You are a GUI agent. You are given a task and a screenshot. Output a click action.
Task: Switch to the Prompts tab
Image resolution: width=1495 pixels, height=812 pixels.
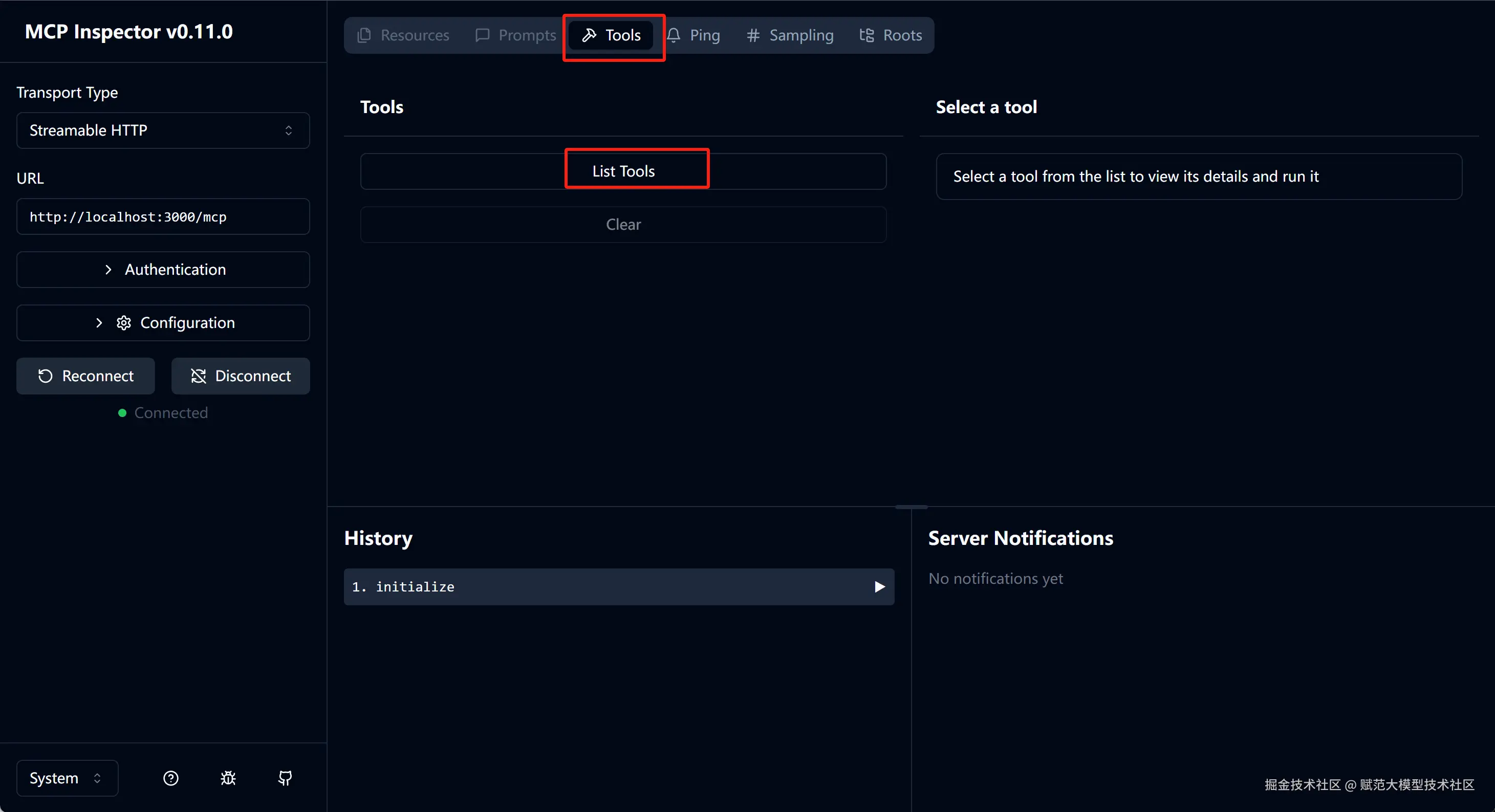click(515, 35)
